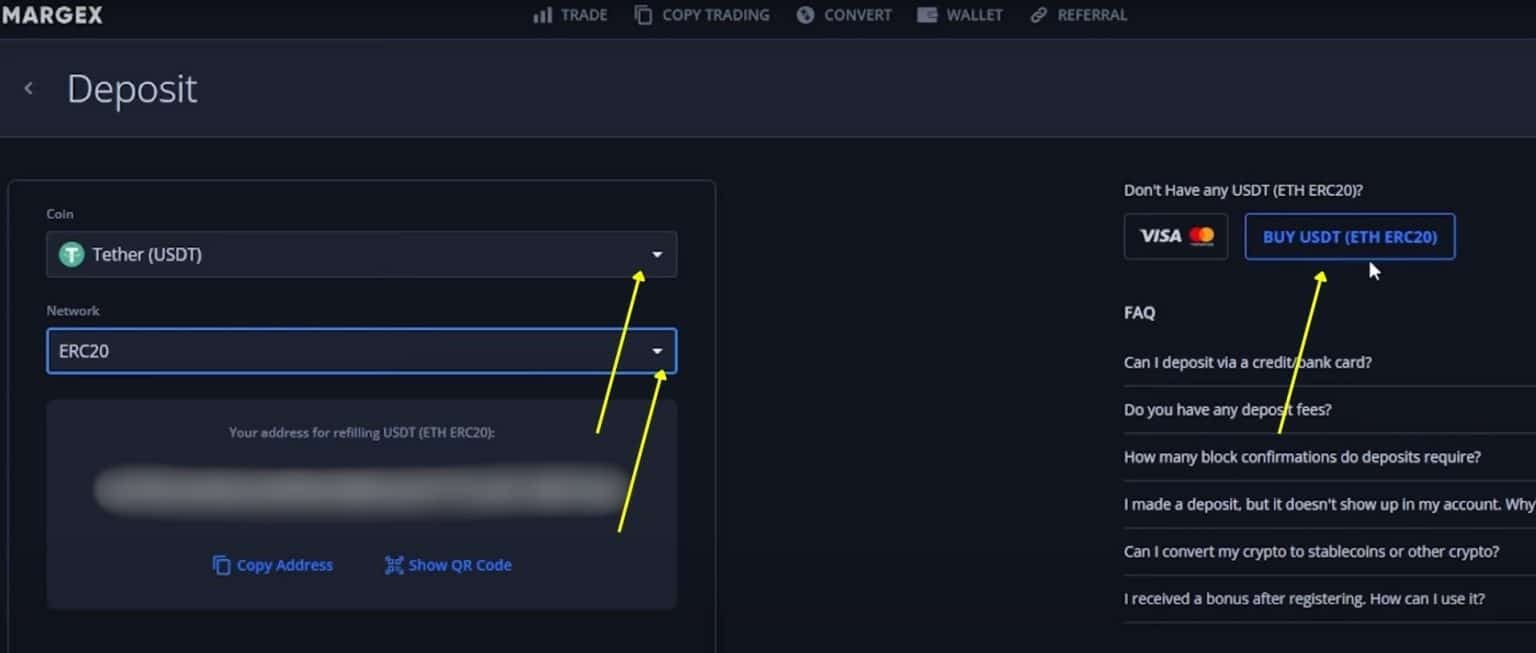This screenshot has width=1536, height=653.
Task: Click the Mastercard logo
Action: 1201,236
